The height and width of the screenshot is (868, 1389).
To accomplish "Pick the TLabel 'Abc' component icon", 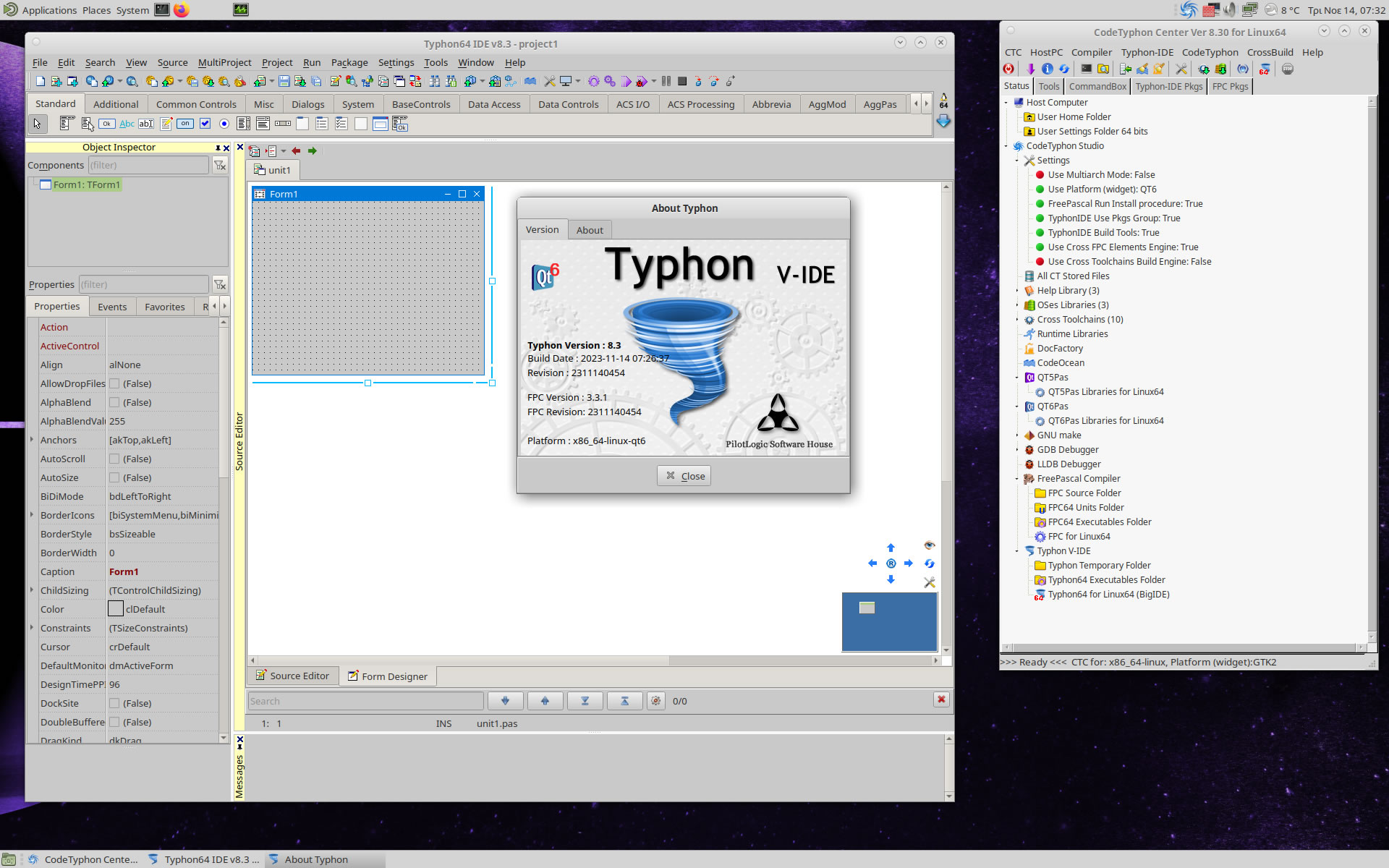I will pos(127,124).
